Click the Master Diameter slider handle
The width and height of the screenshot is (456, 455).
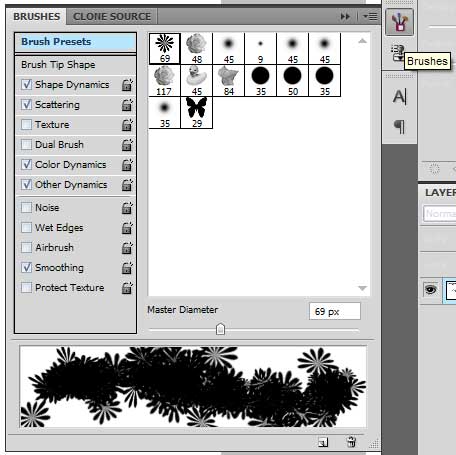coord(220,329)
